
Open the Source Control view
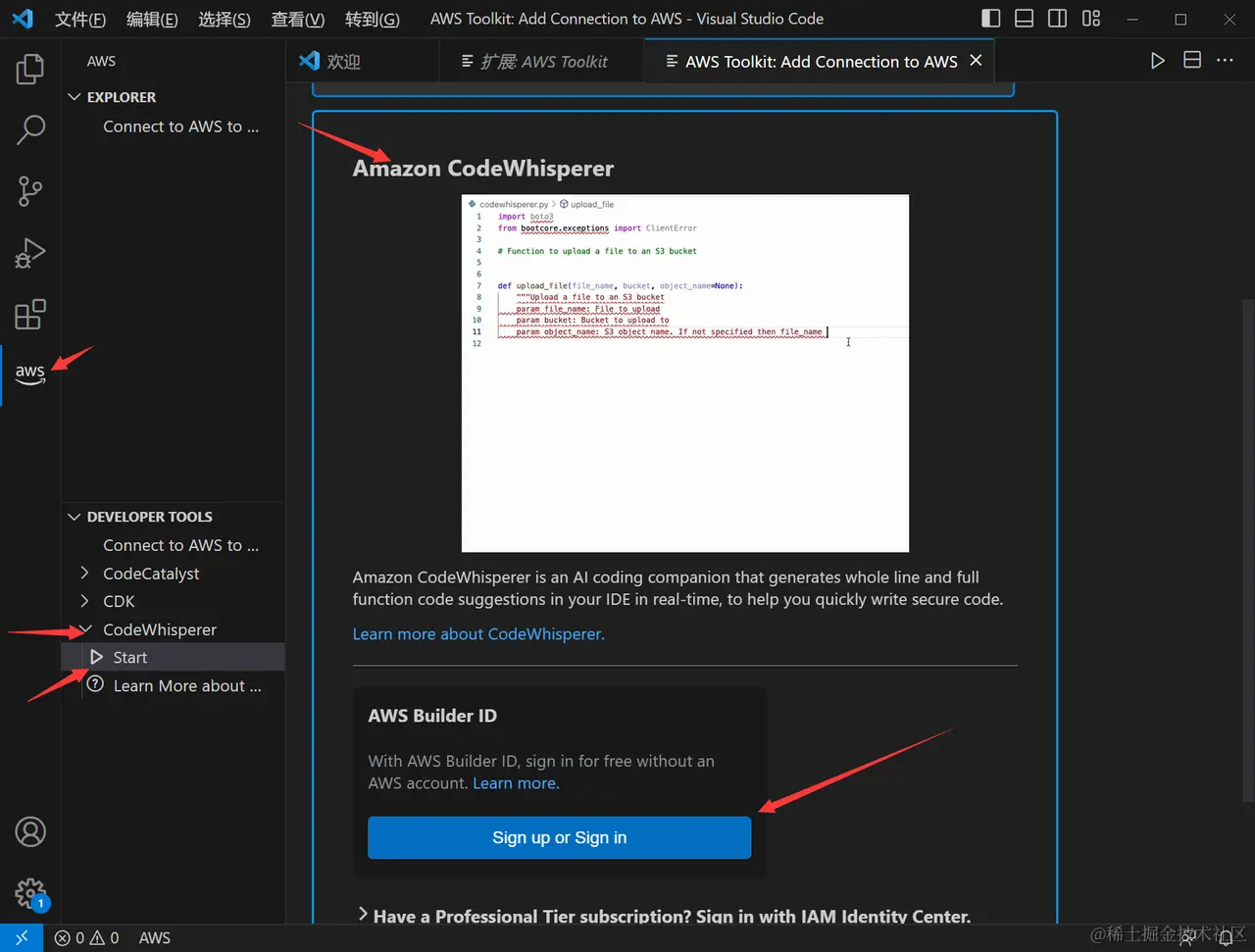pyautogui.click(x=30, y=191)
